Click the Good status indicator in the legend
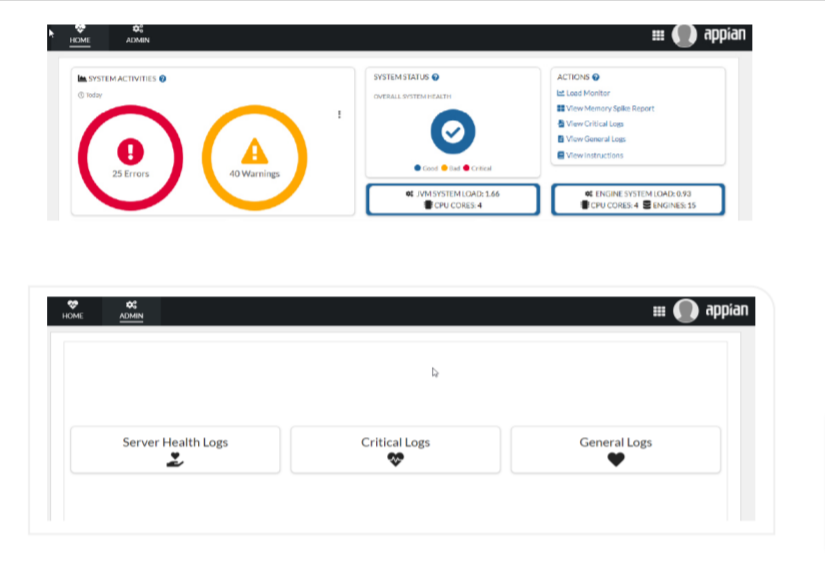Screen dimensions: 825x577 (x=417, y=166)
